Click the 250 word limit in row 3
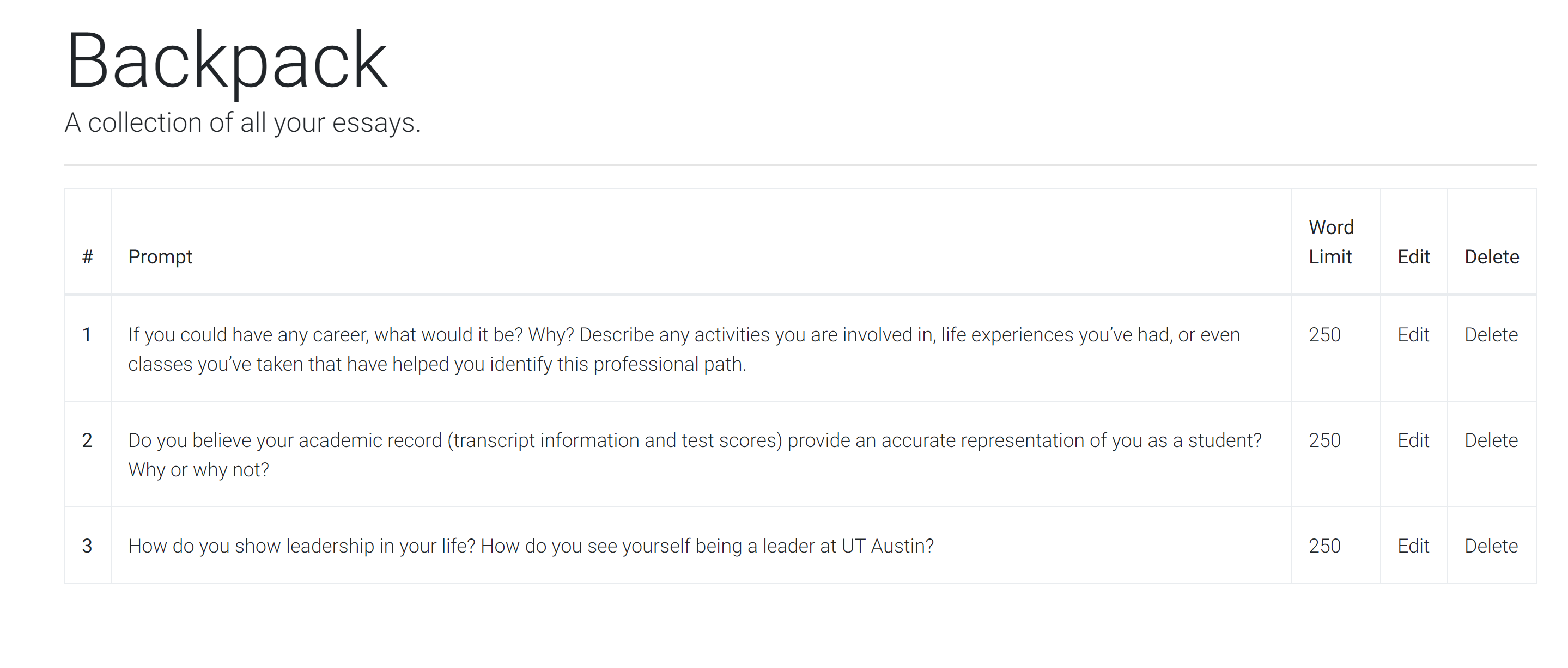The width and height of the screenshot is (1568, 668). click(1324, 546)
